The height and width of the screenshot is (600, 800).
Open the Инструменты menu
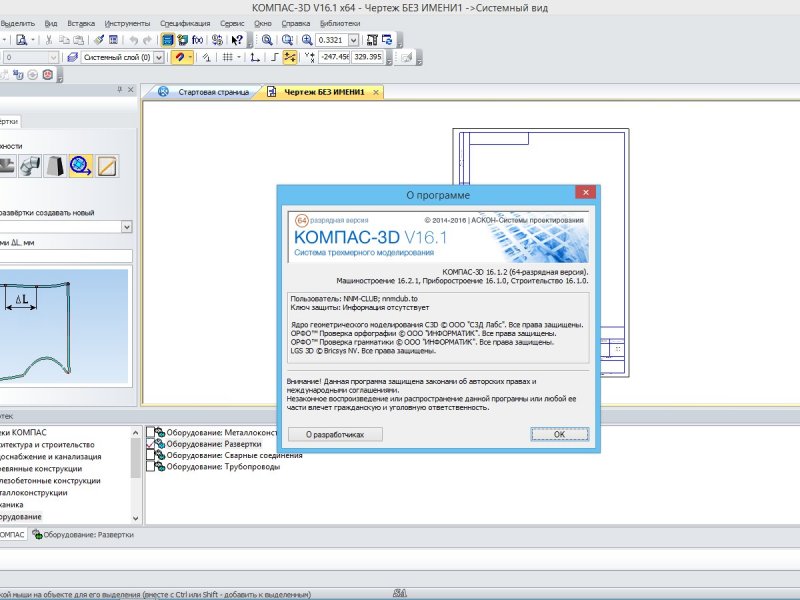coord(128,23)
